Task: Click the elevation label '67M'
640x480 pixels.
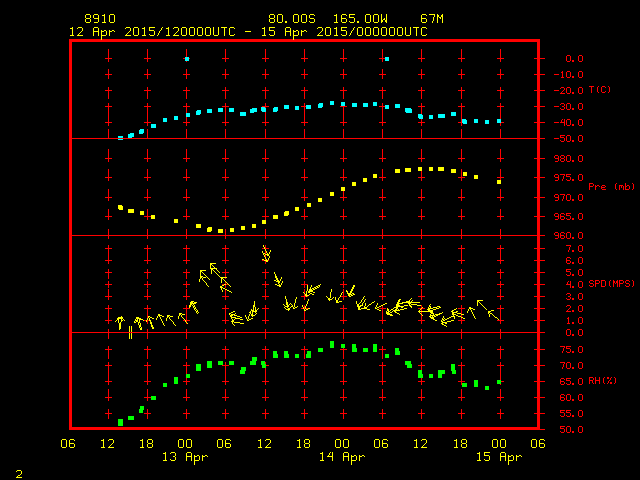Action: (x=432, y=19)
